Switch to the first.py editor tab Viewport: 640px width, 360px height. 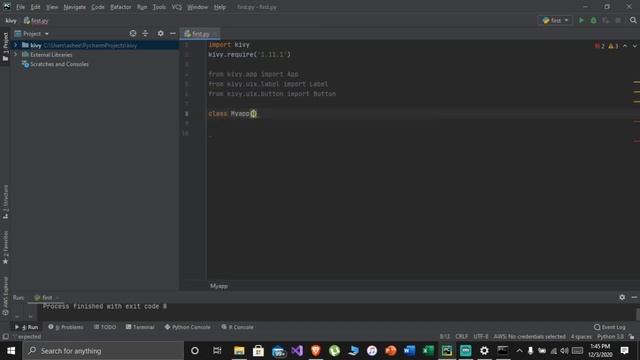pyautogui.click(x=200, y=34)
